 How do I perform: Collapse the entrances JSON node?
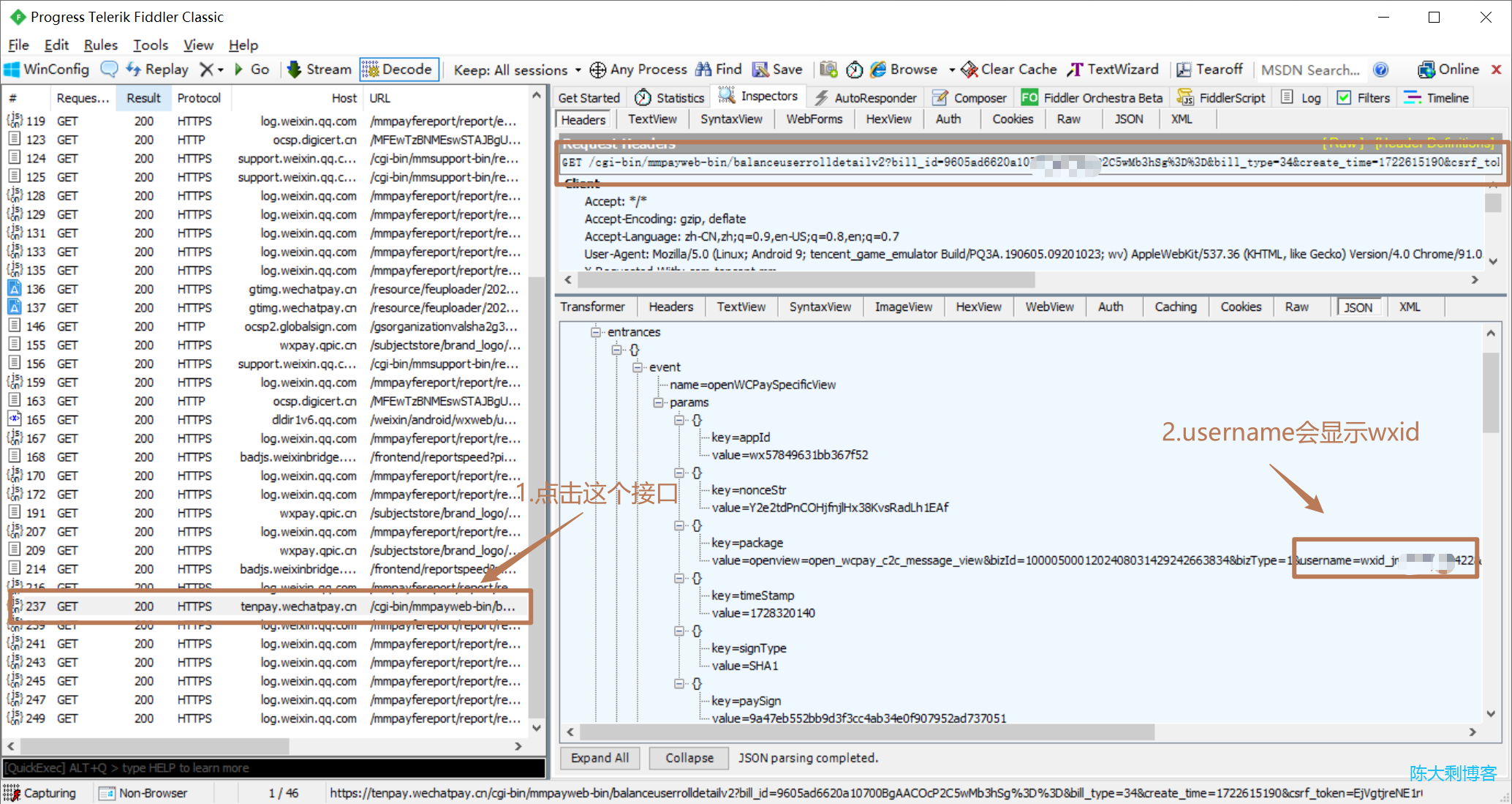pyautogui.click(x=596, y=332)
